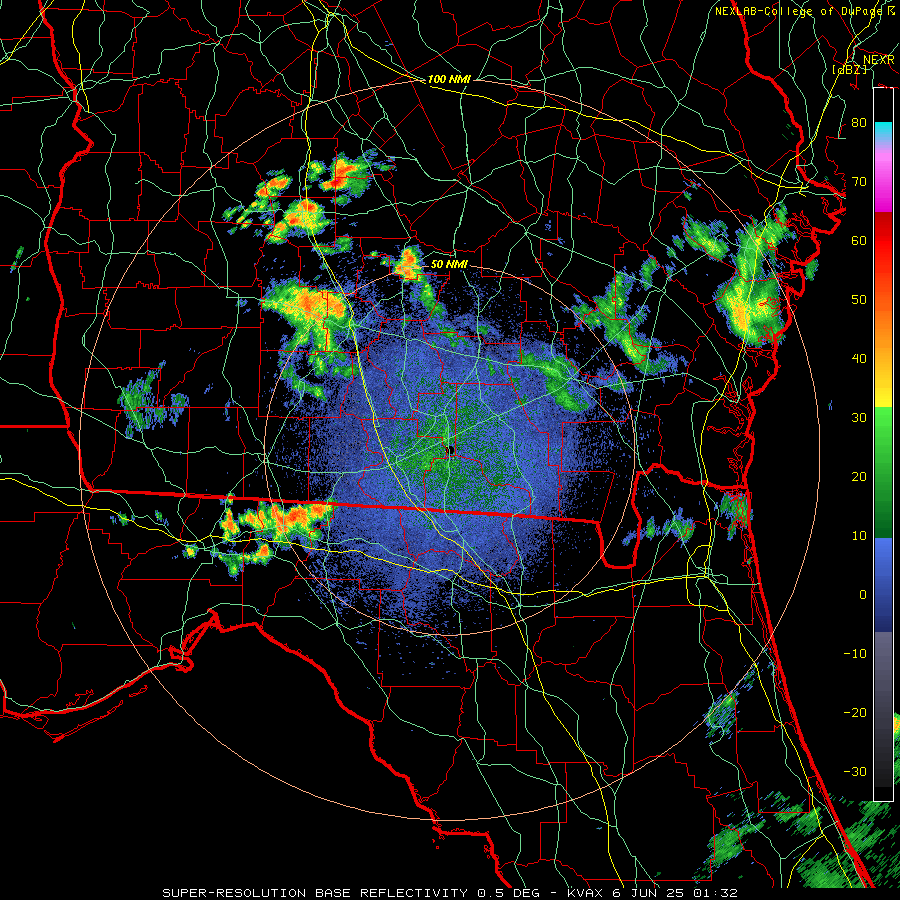Click the cyan band of the color scale
The image size is (900, 900).
pos(883,131)
